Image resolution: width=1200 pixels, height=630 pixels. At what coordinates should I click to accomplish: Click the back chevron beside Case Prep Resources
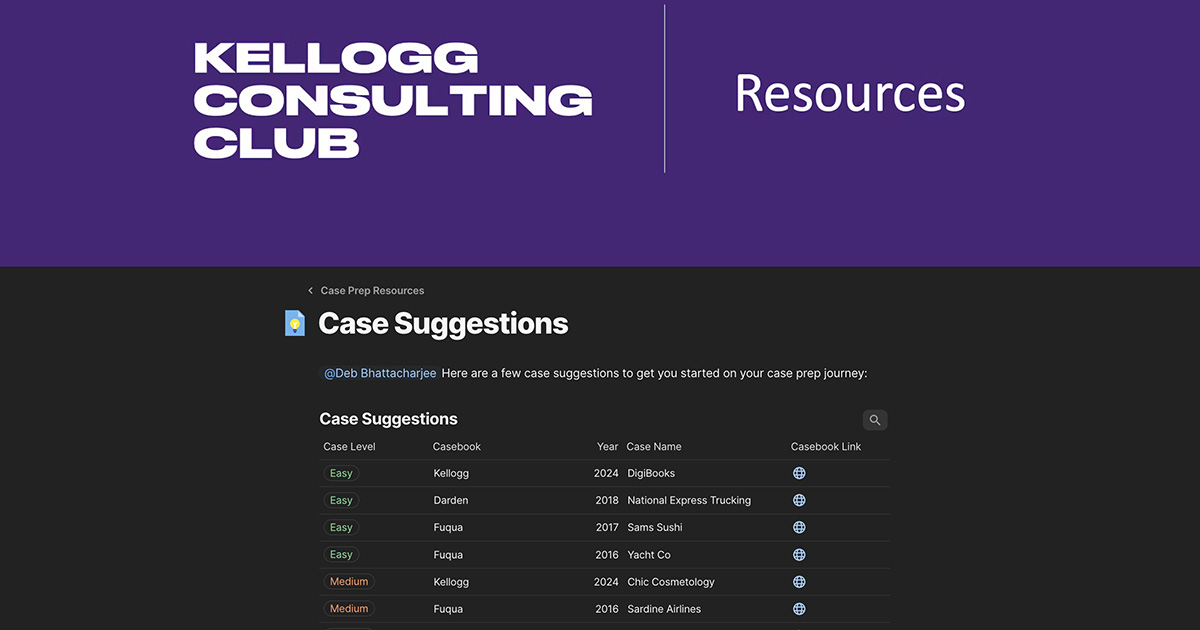(310, 290)
